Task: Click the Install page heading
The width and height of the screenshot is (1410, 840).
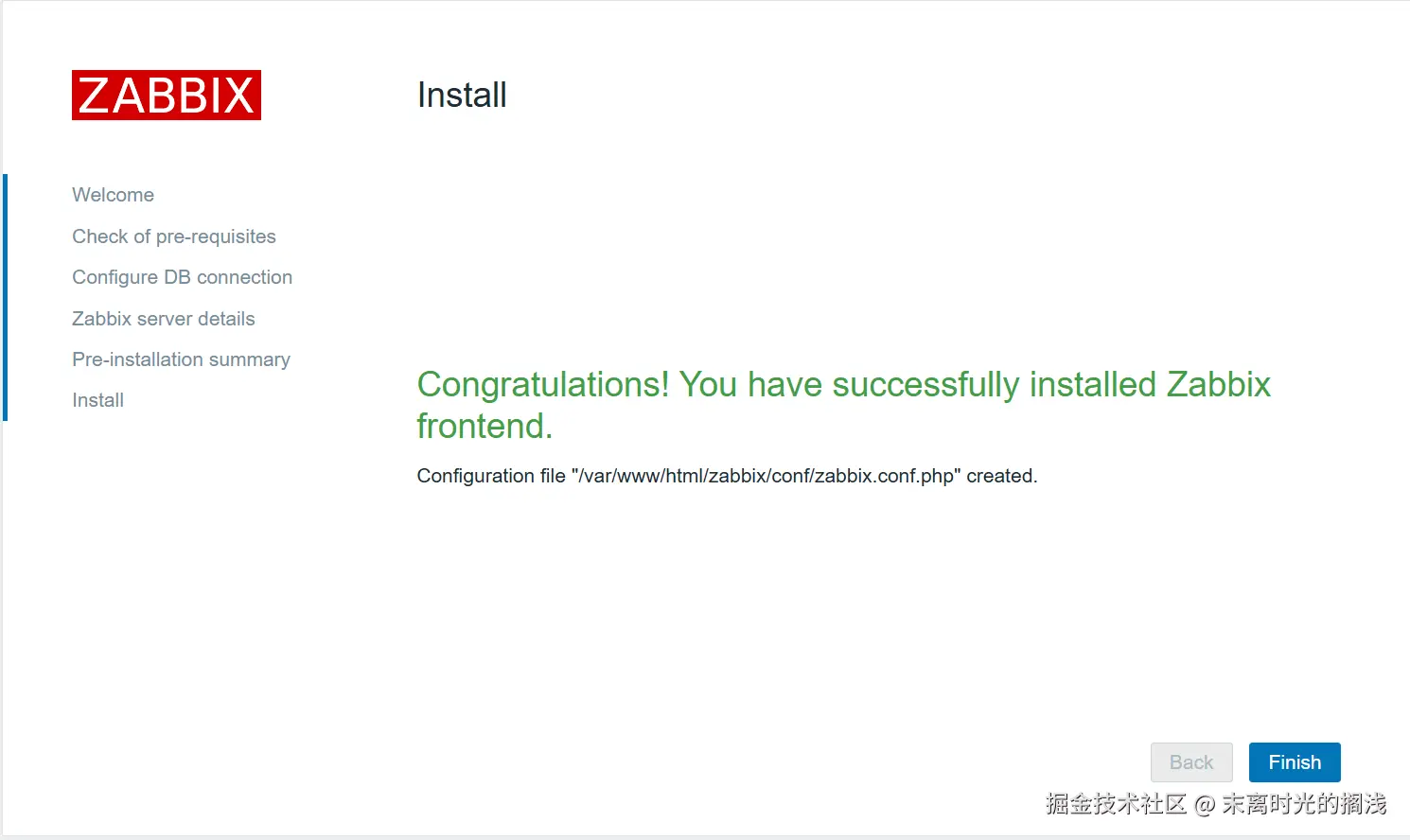Action: tap(462, 95)
